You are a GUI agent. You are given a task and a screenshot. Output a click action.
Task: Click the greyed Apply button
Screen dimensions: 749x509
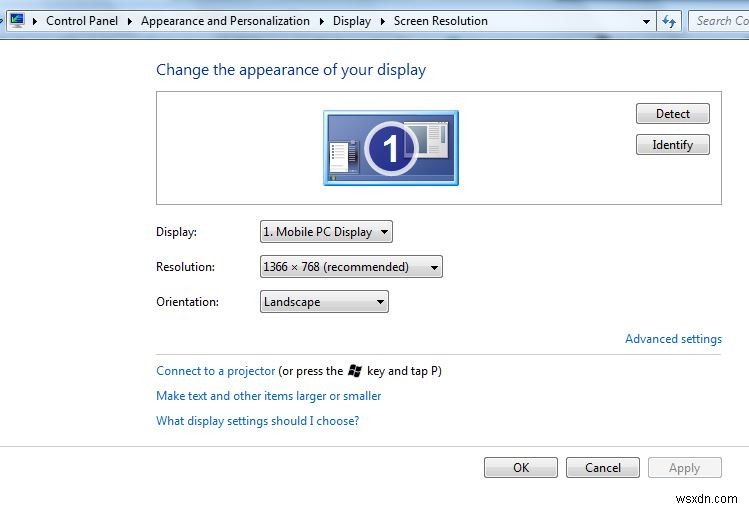click(685, 467)
